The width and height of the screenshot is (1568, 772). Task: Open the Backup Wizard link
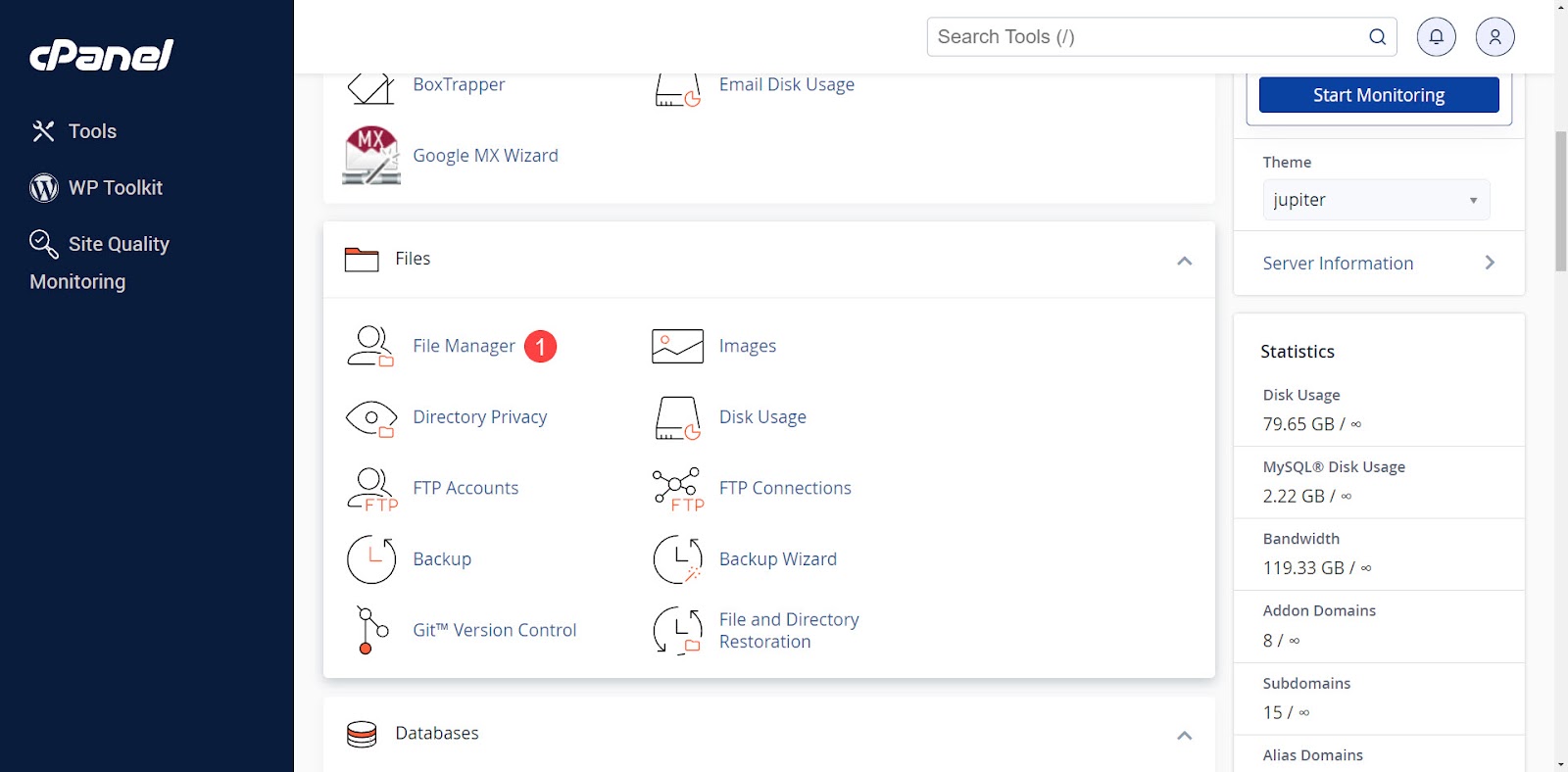point(778,559)
